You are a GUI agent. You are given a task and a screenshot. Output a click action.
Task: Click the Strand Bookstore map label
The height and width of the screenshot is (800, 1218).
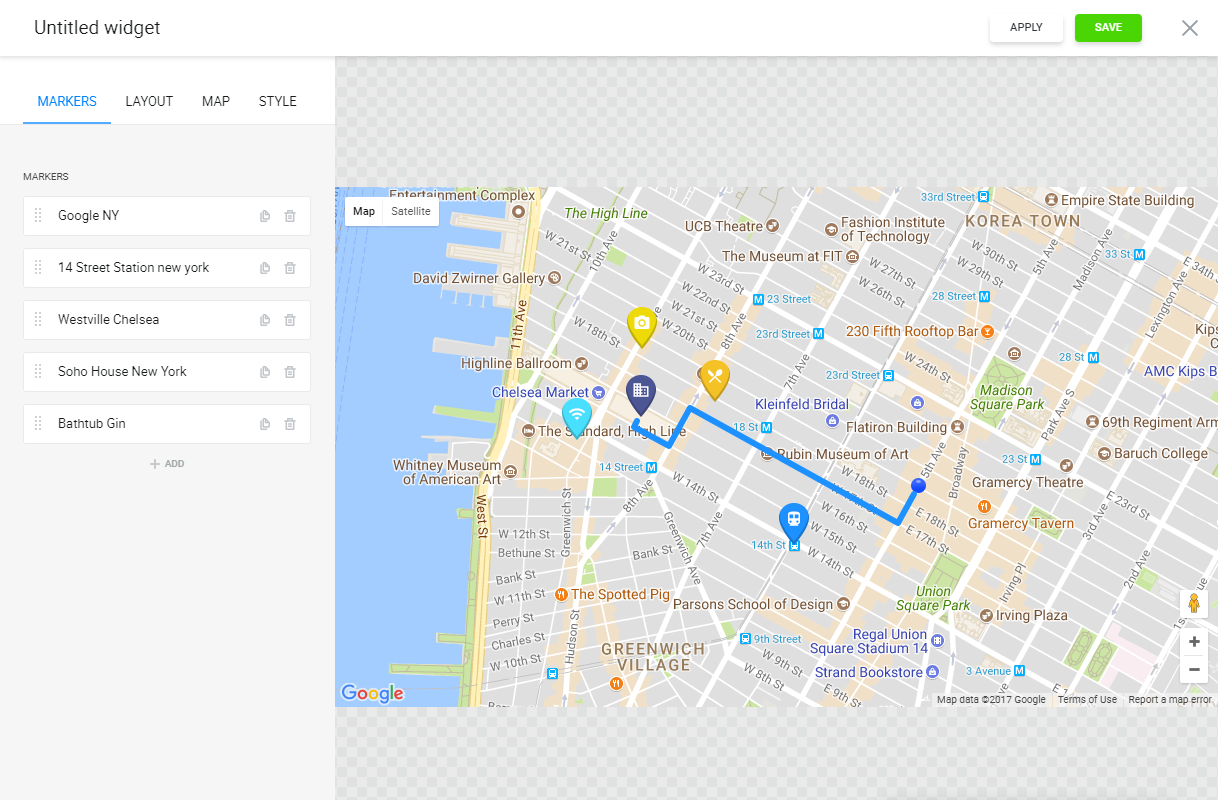868,673
